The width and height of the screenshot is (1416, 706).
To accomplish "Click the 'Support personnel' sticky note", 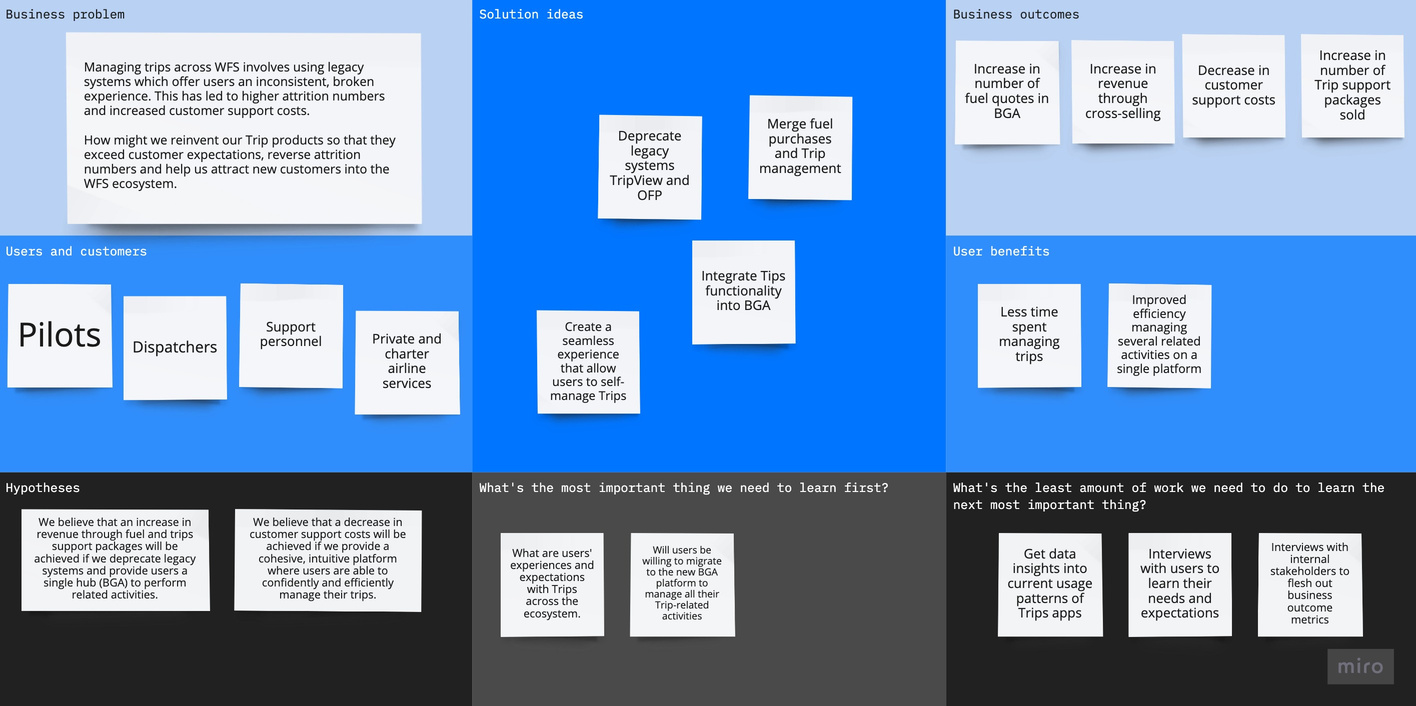I will coord(291,336).
